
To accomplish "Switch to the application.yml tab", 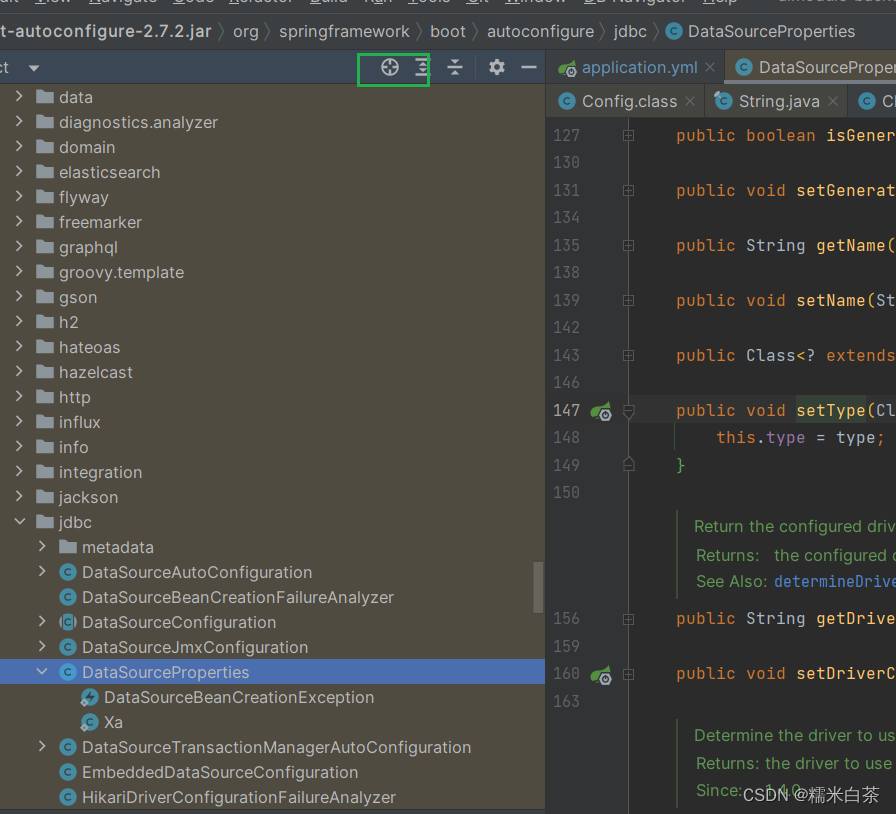I will 639,67.
